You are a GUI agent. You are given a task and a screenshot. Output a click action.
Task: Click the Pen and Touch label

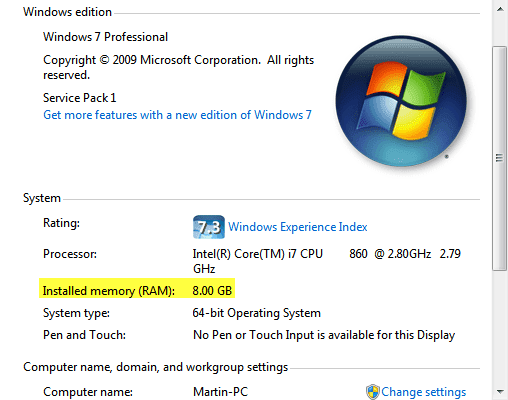[x=84, y=335]
